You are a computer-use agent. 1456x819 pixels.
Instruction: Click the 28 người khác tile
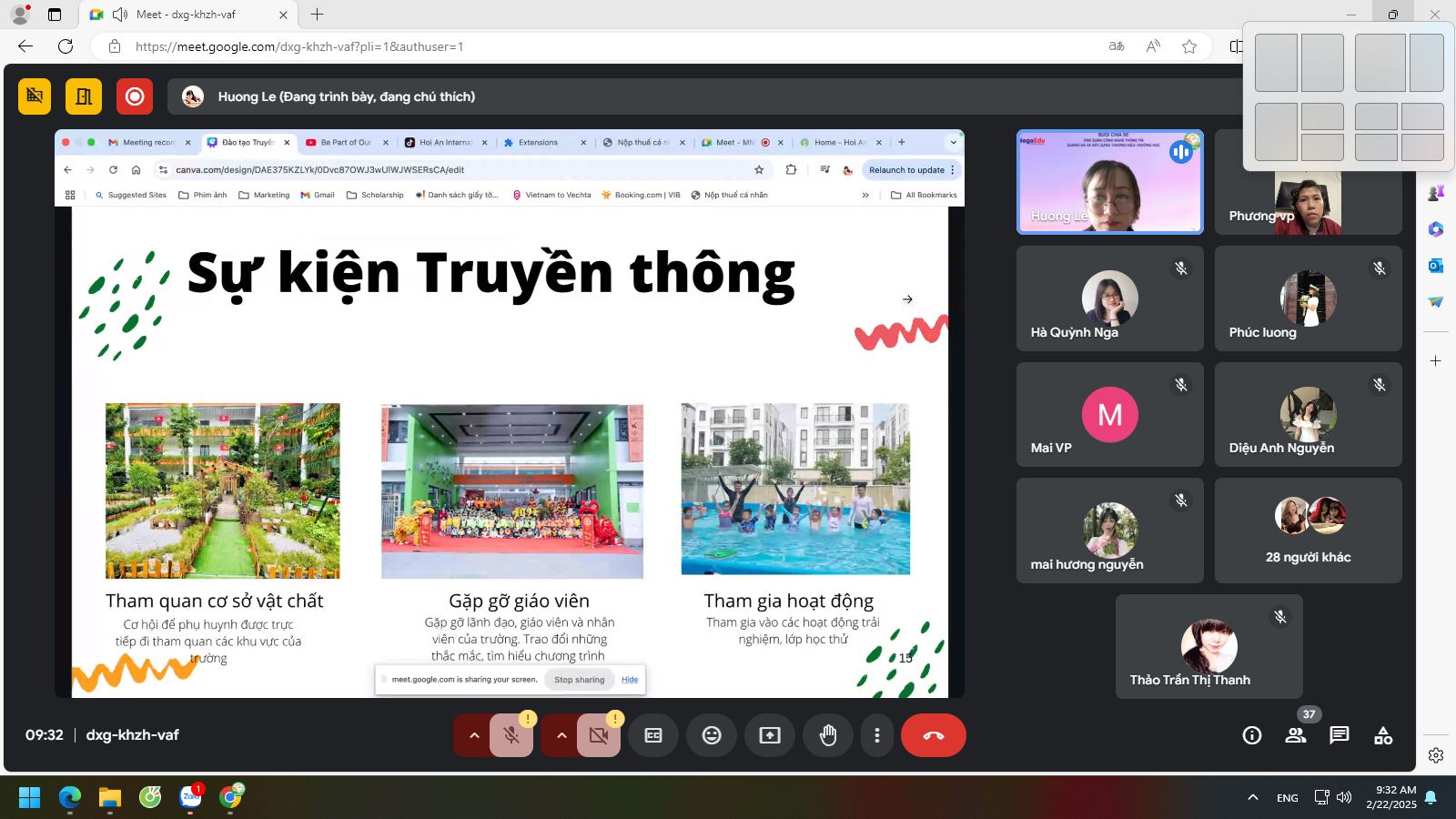coord(1308,531)
